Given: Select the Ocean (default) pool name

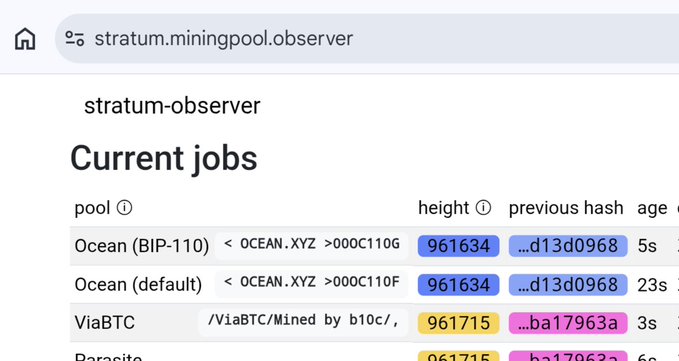Looking at the screenshot, I should (x=138, y=284).
